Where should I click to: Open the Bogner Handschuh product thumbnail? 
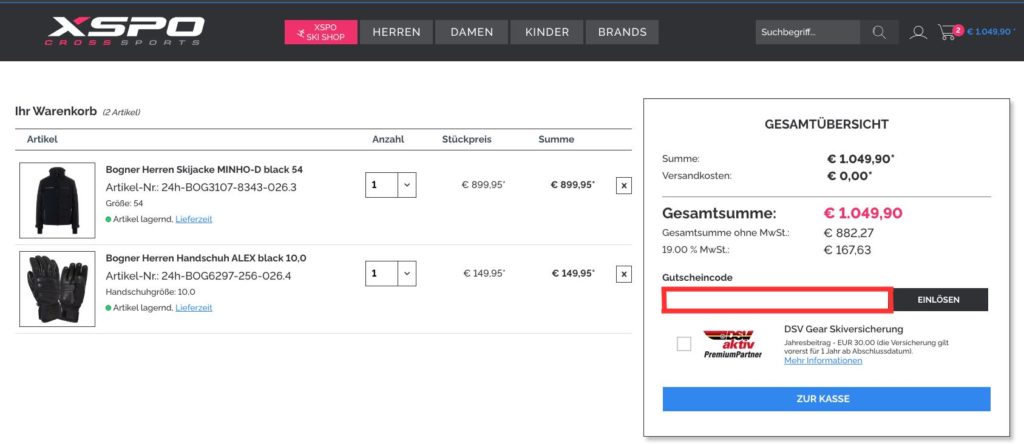pyautogui.click(x=57, y=289)
